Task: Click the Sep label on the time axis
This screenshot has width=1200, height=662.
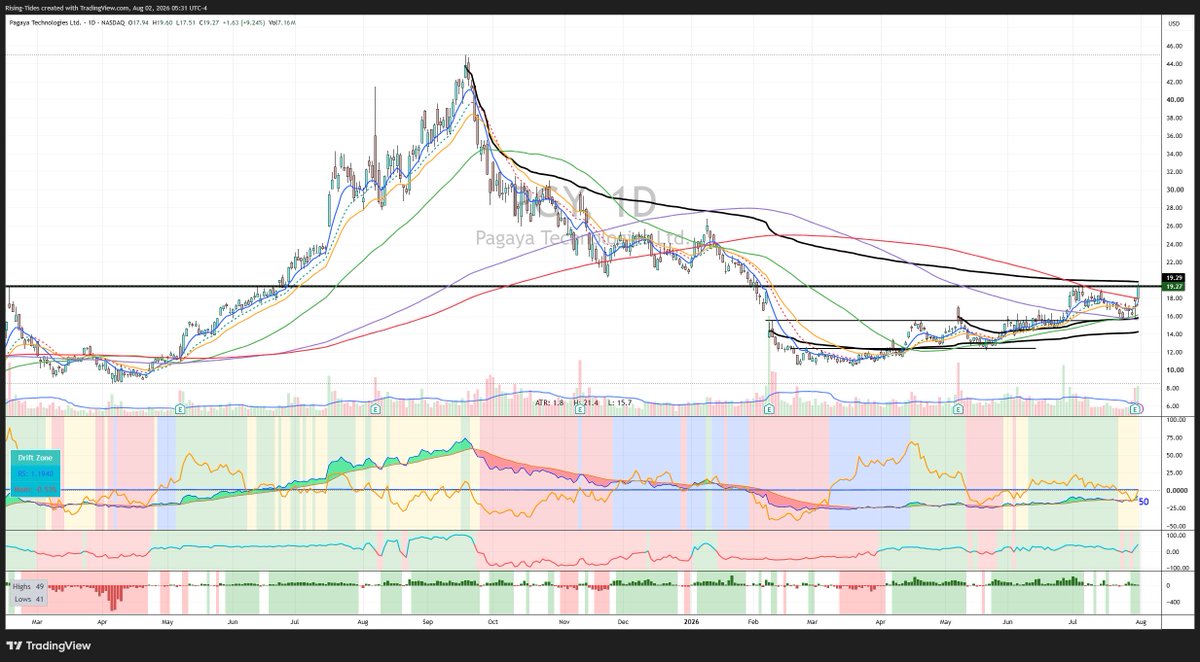Action: pyautogui.click(x=429, y=622)
